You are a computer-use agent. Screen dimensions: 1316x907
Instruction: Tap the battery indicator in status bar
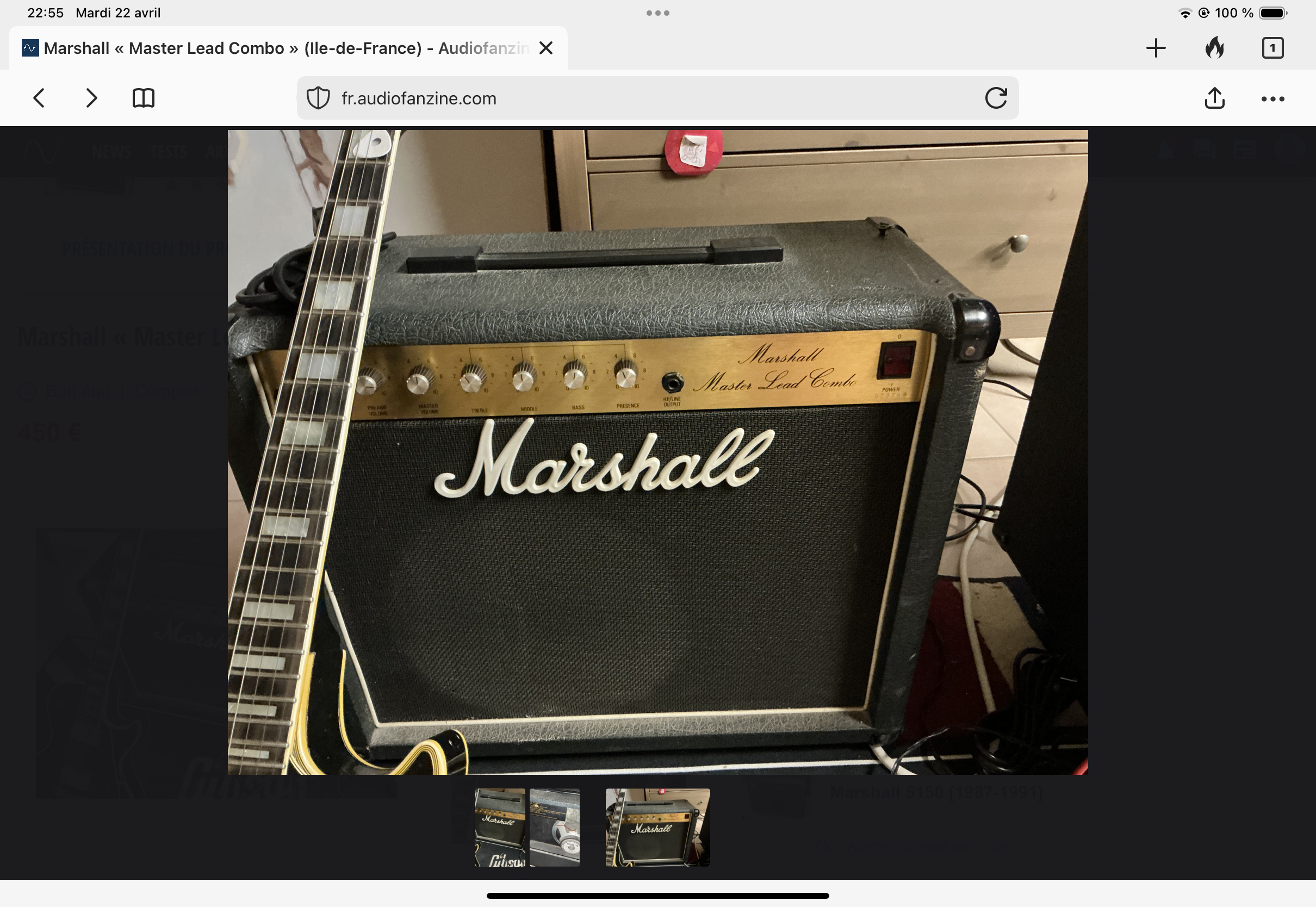coord(1274,13)
